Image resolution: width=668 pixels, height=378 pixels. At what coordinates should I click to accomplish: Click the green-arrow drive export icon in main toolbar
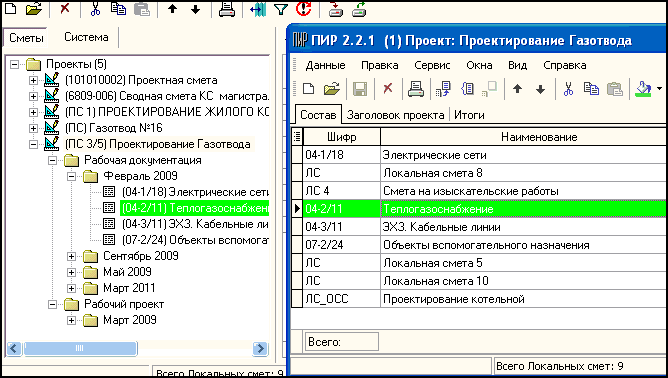tap(359, 9)
